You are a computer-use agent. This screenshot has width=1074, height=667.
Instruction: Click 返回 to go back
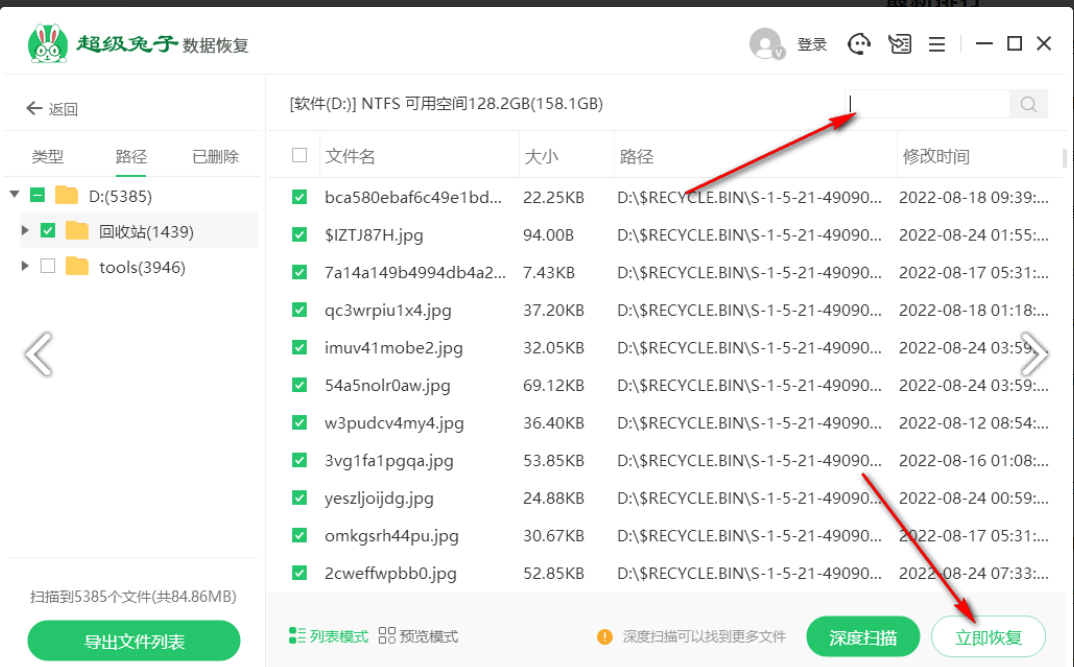63,109
